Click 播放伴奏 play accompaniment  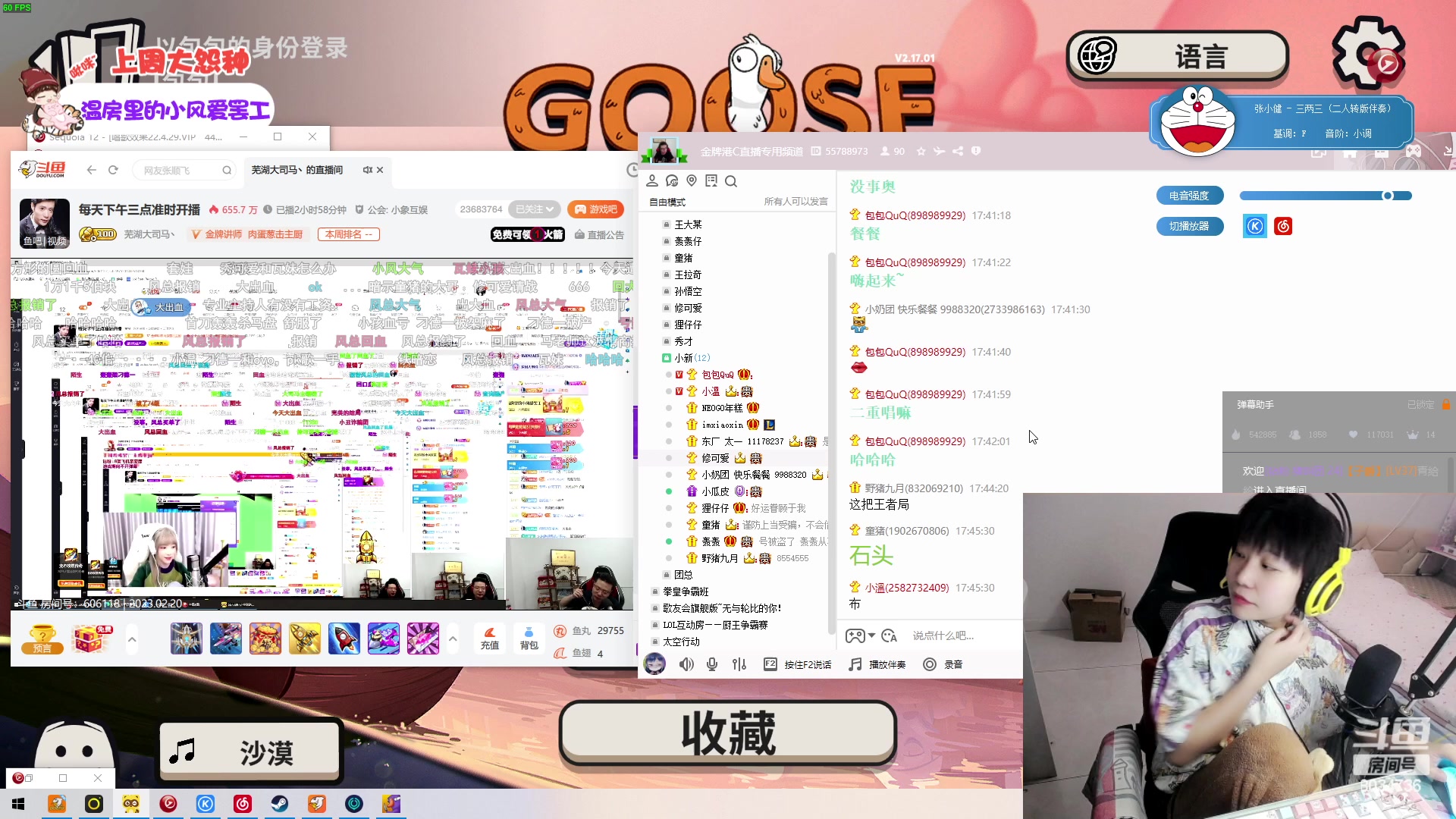[x=877, y=664]
